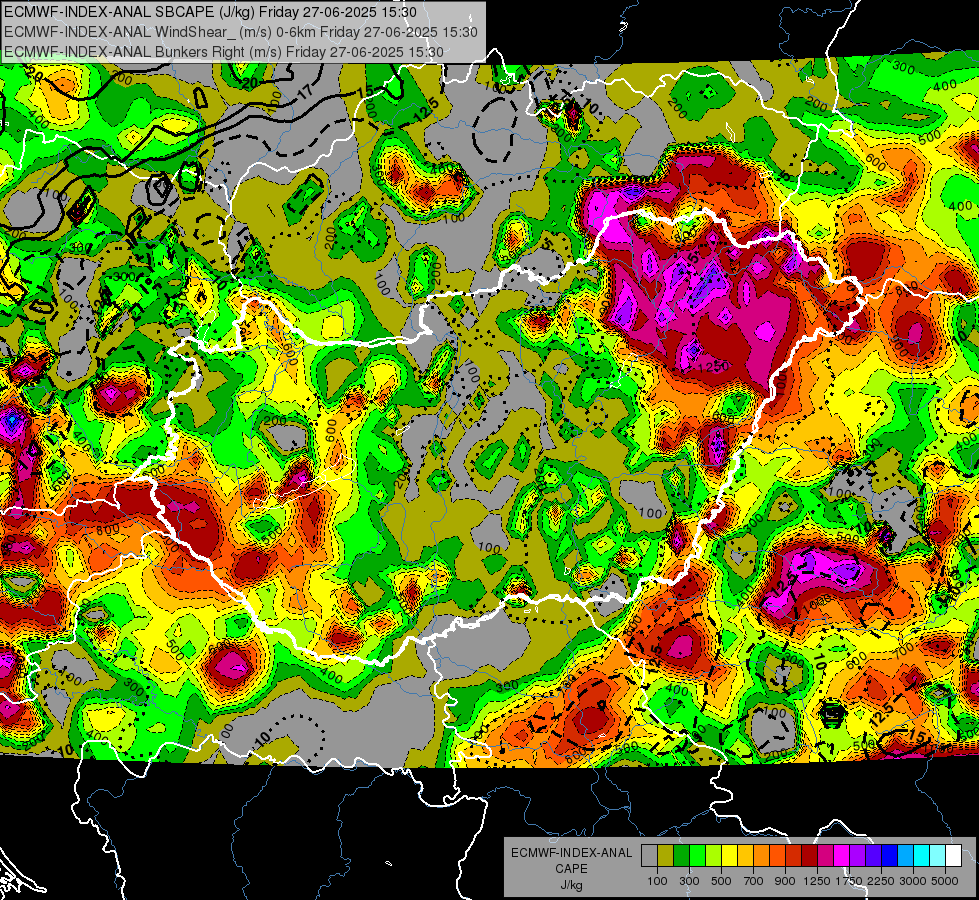Select the orange legend swatch
Viewport: 979px width, 900px height.
click(762, 855)
